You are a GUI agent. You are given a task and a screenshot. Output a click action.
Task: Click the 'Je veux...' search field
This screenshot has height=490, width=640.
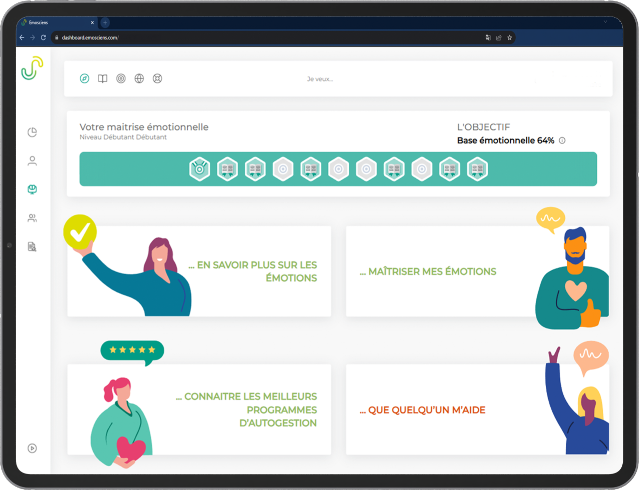[x=320, y=79]
